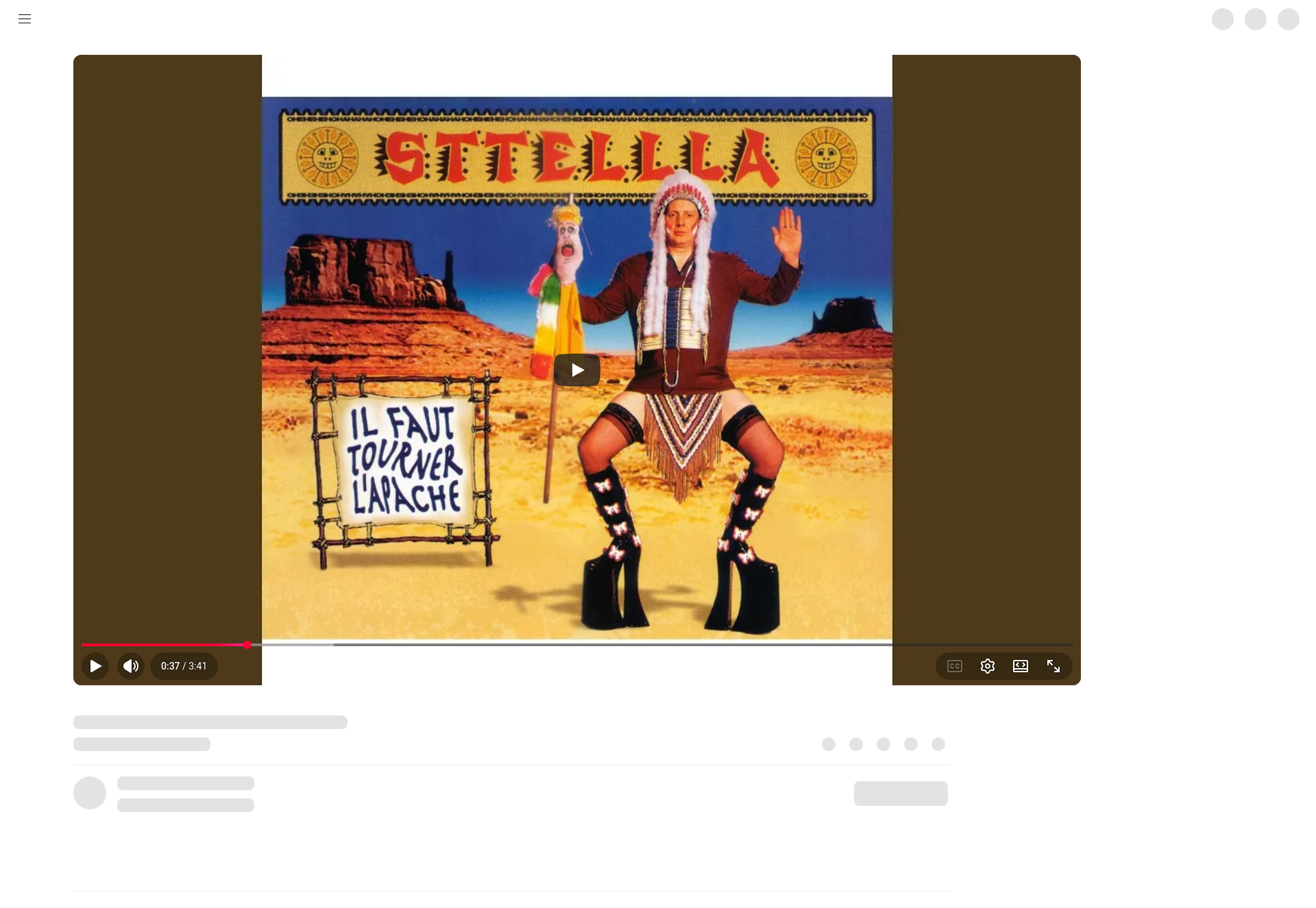This screenshot has height=908, width=1316.
Task: Click the middle circular header placeholder
Action: [1256, 19]
